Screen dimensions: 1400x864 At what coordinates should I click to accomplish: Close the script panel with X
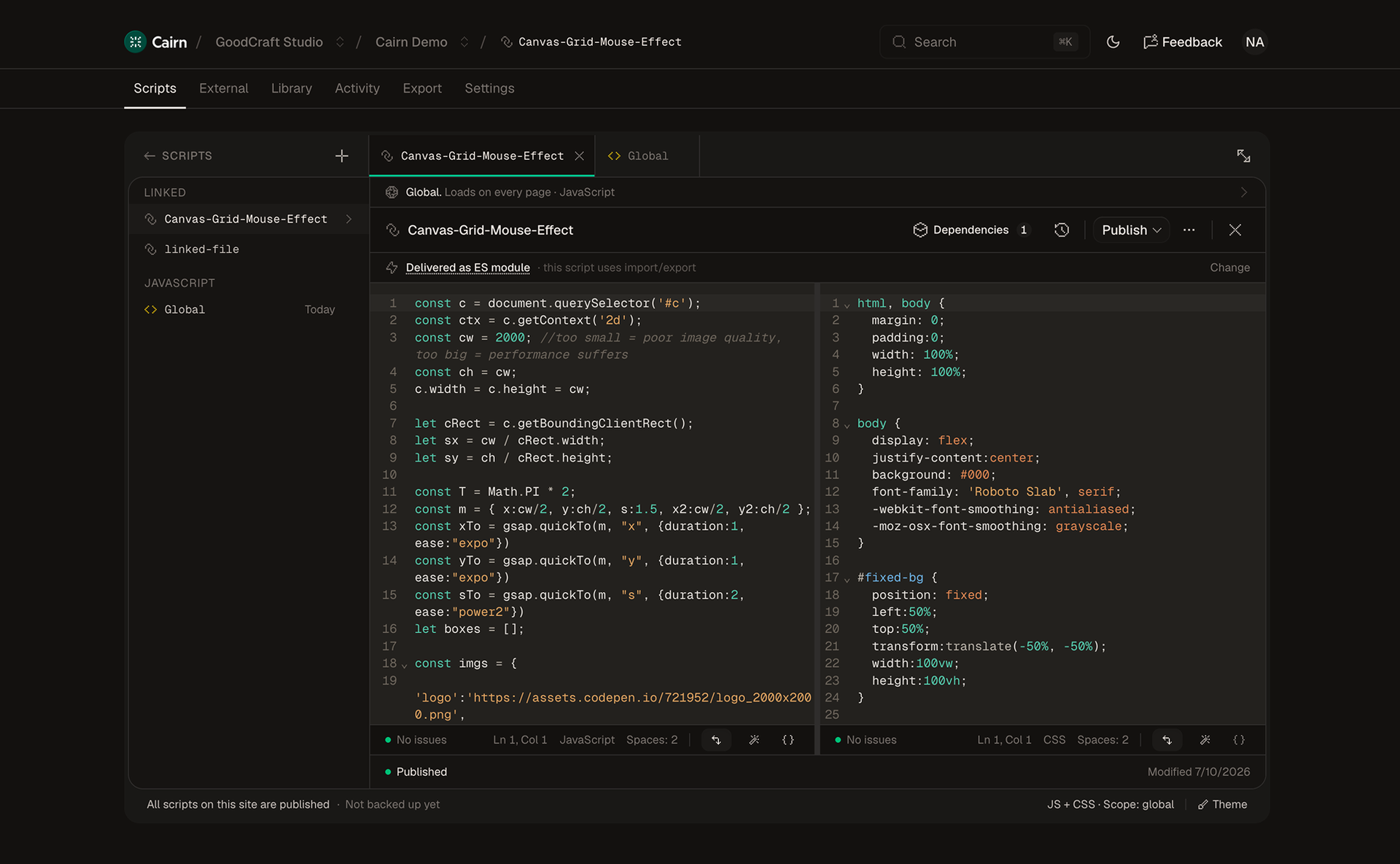[x=1235, y=230]
